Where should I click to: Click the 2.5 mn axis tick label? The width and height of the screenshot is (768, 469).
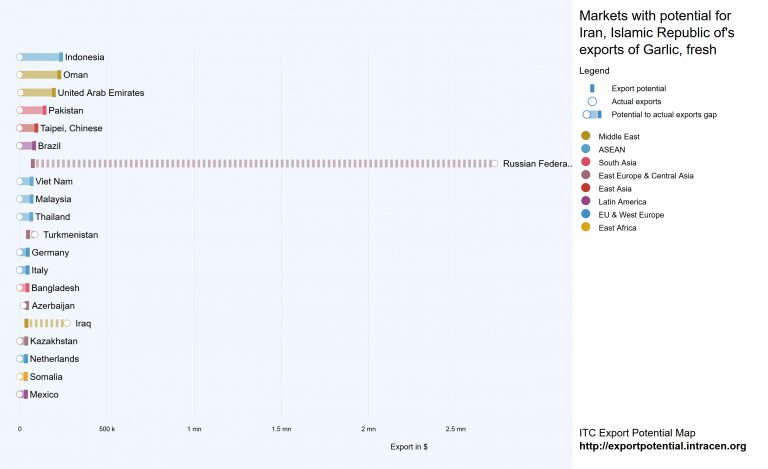coord(456,429)
